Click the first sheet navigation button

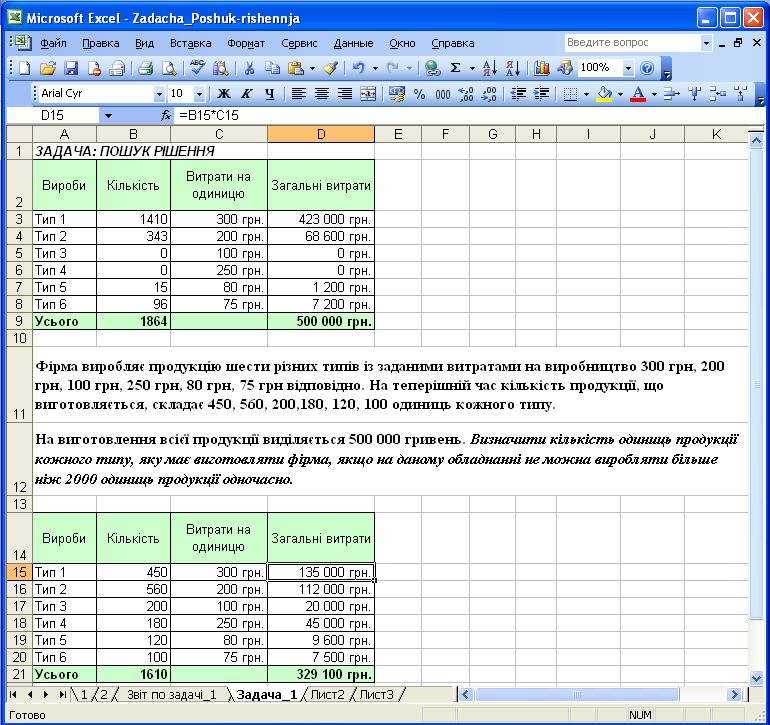13,695
